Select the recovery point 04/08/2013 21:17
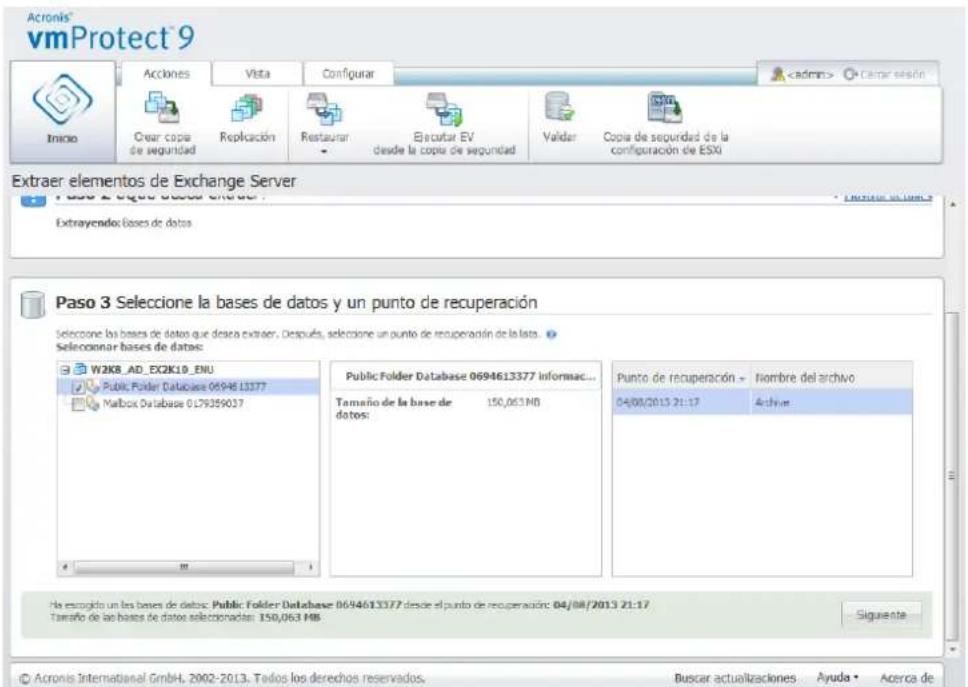The width and height of the screenshot is (968, 687). (x=657, y=402)
